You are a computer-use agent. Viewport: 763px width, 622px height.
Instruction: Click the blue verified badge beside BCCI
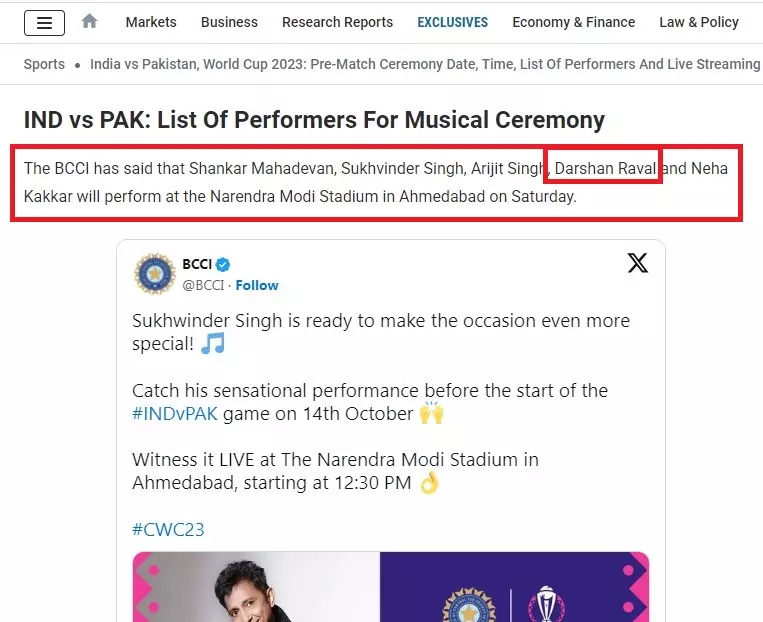(x=223, y=265)
